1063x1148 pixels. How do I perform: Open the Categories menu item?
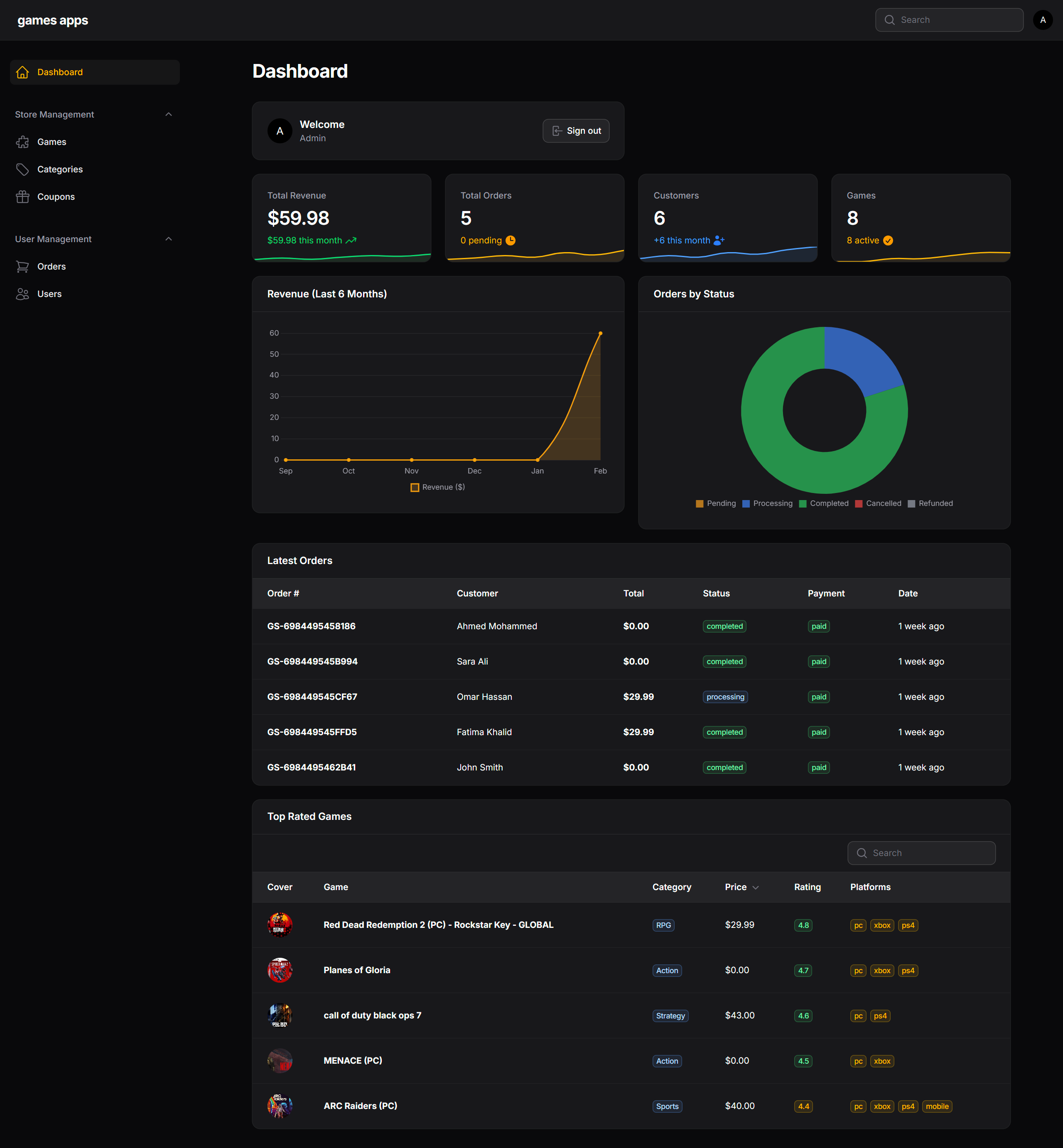(60, 169)
